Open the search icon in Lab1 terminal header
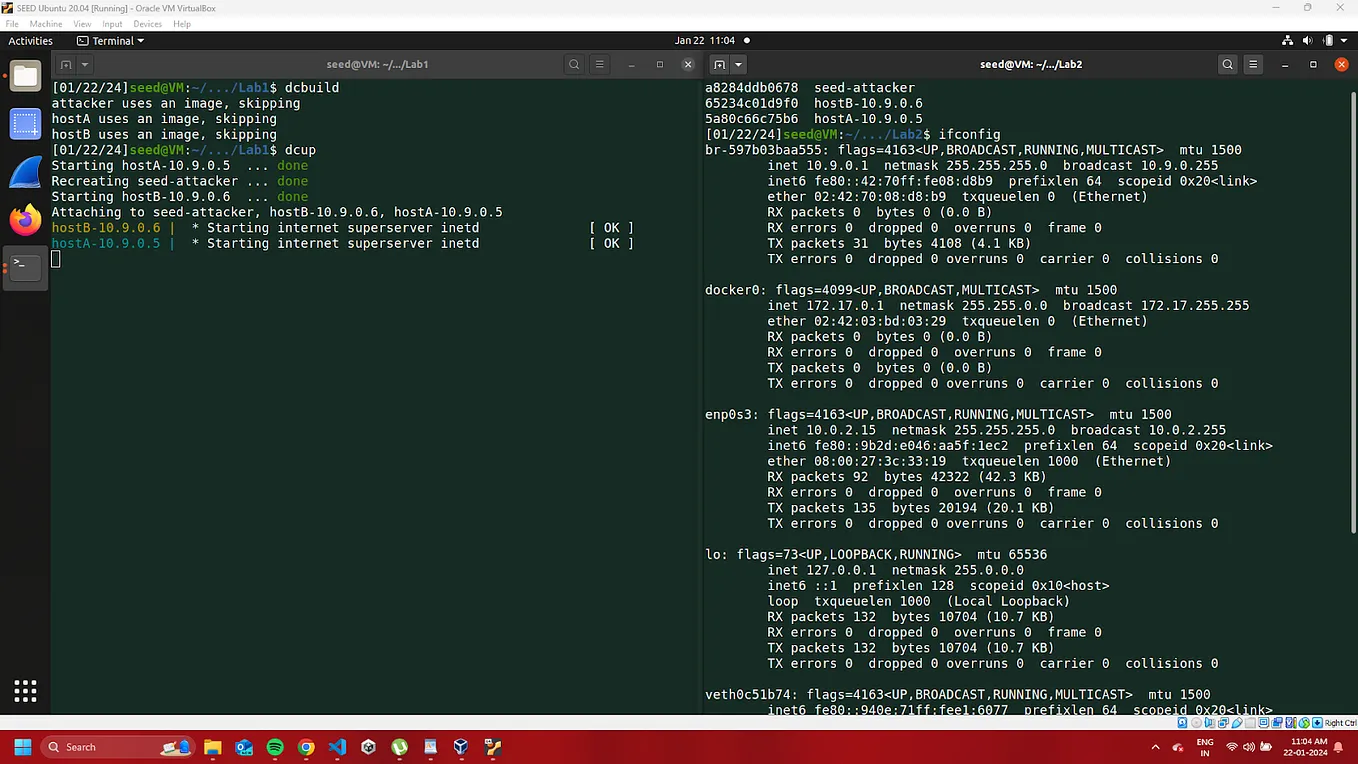This screenshot has width=1358, height=764. 573,63
